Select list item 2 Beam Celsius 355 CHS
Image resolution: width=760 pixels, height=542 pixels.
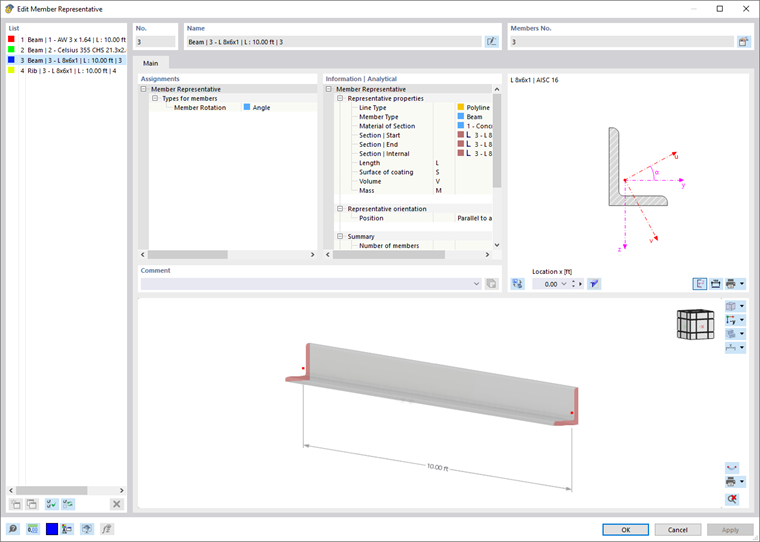67,50
